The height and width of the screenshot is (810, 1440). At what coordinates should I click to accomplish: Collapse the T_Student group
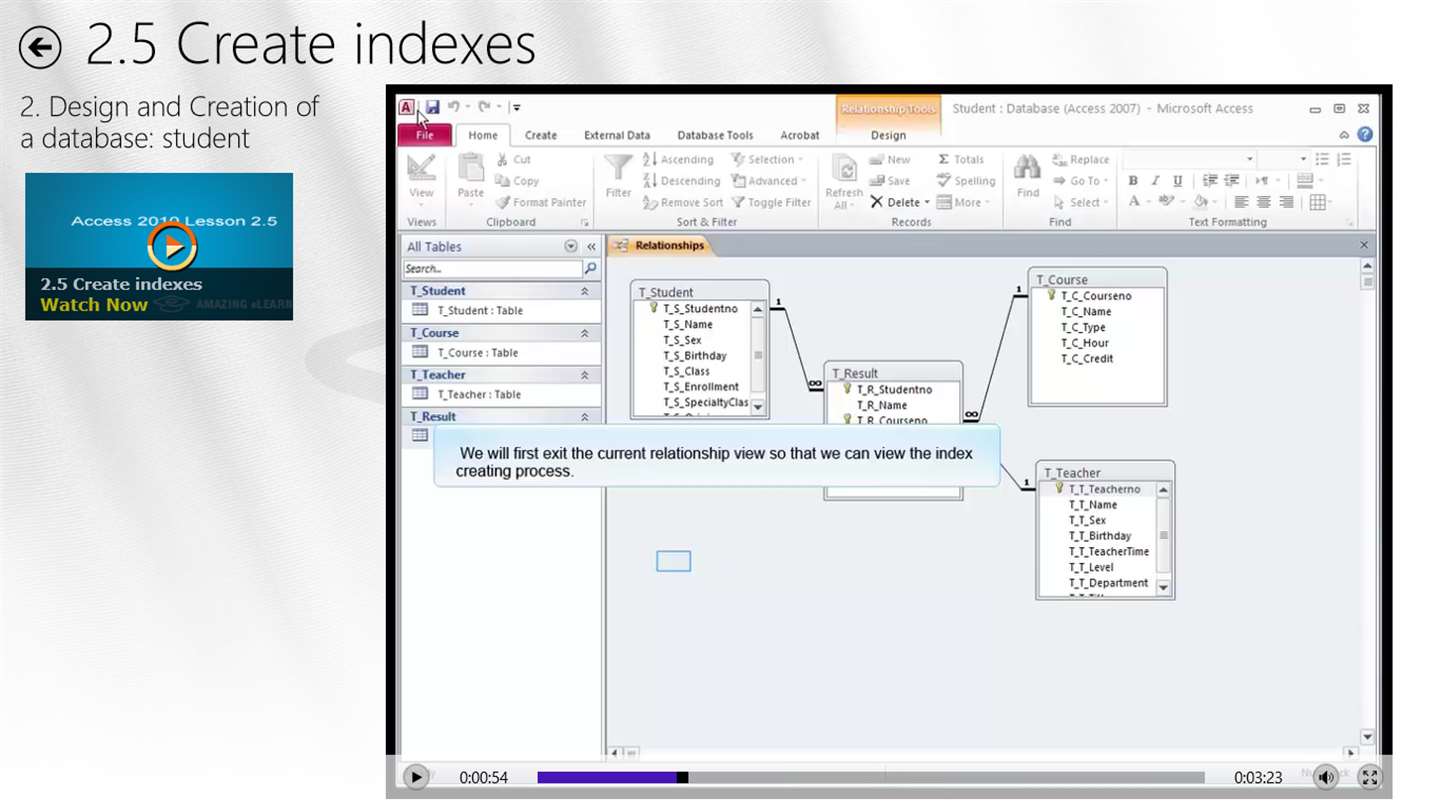coord(585,291)
